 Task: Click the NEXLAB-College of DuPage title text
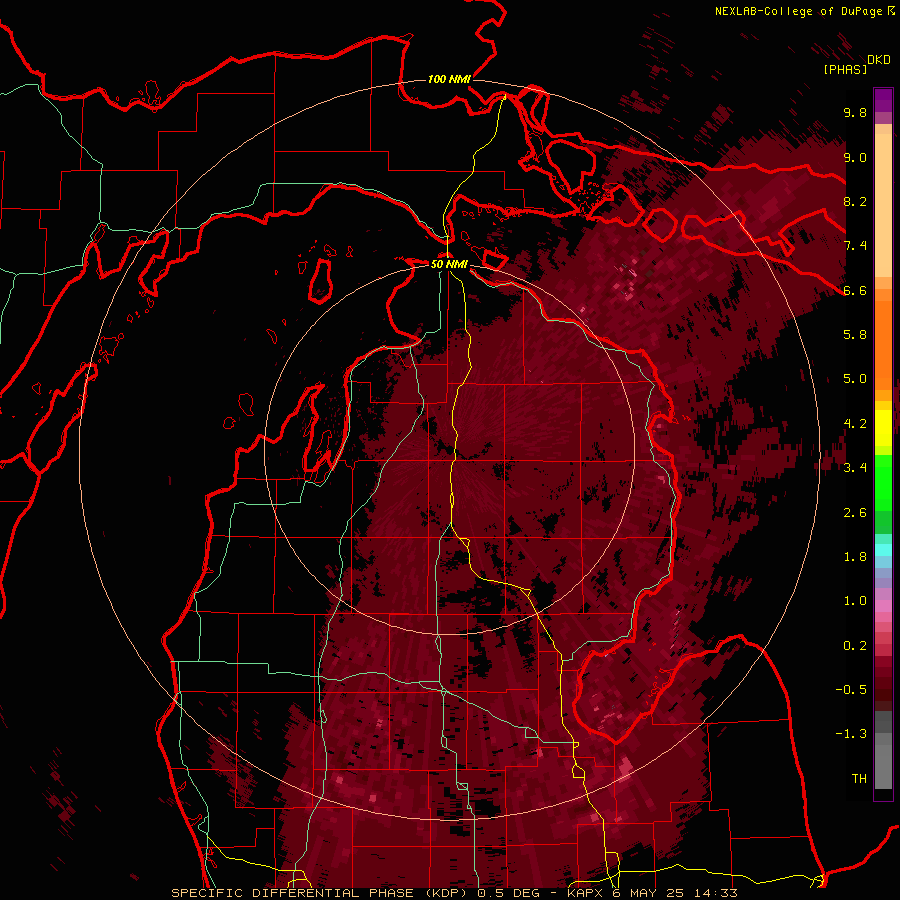(798, 11)
